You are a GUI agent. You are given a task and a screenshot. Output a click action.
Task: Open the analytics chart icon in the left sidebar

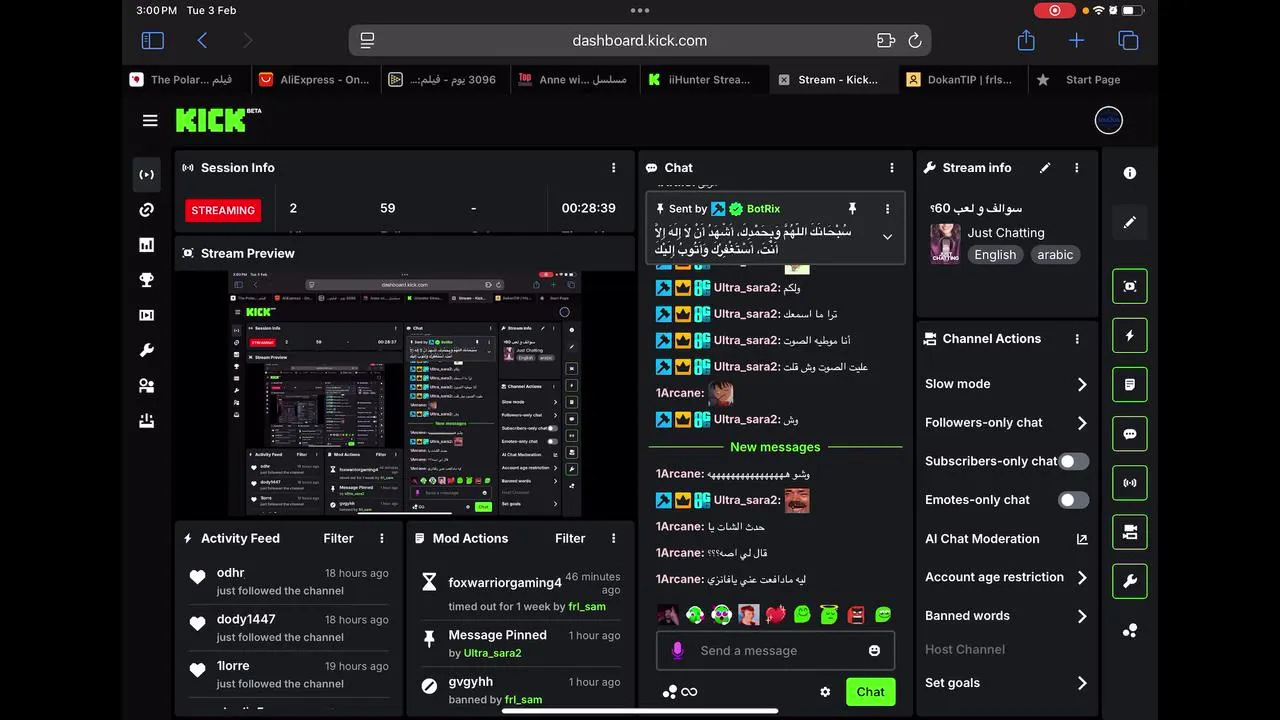click(x=147, y=245)
